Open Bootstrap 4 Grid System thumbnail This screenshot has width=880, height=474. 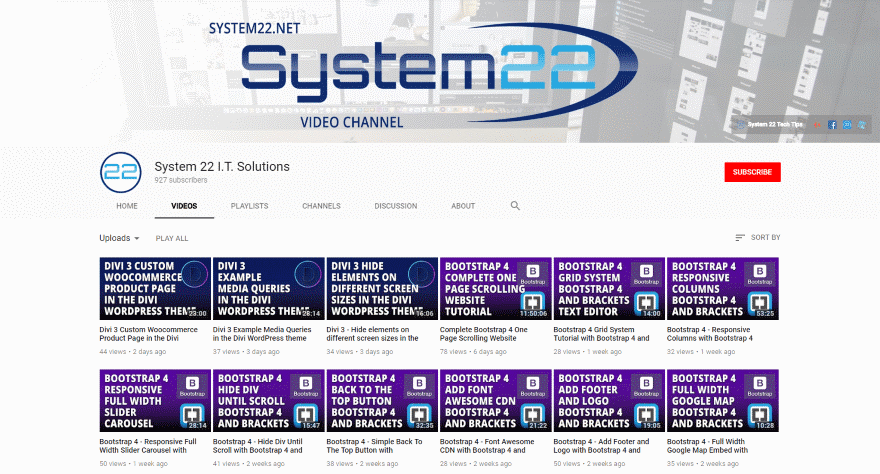[609, 288]
